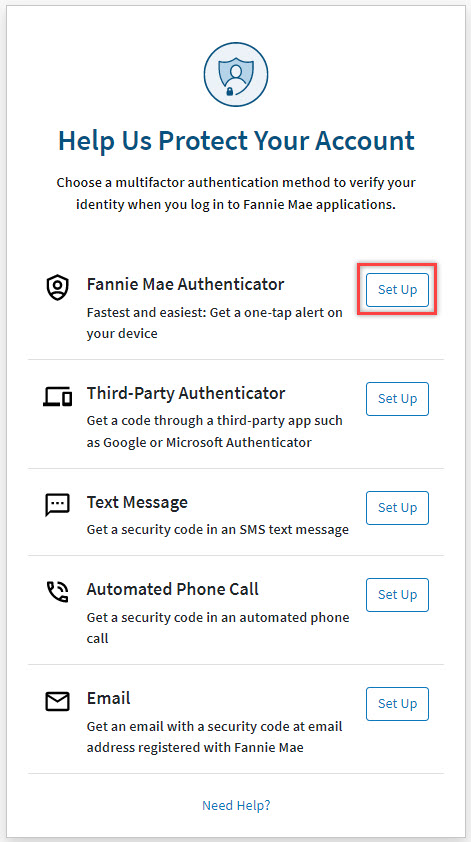Select Set Up for Automated Phone Call
471x842 pixels.
click(397, 595)
